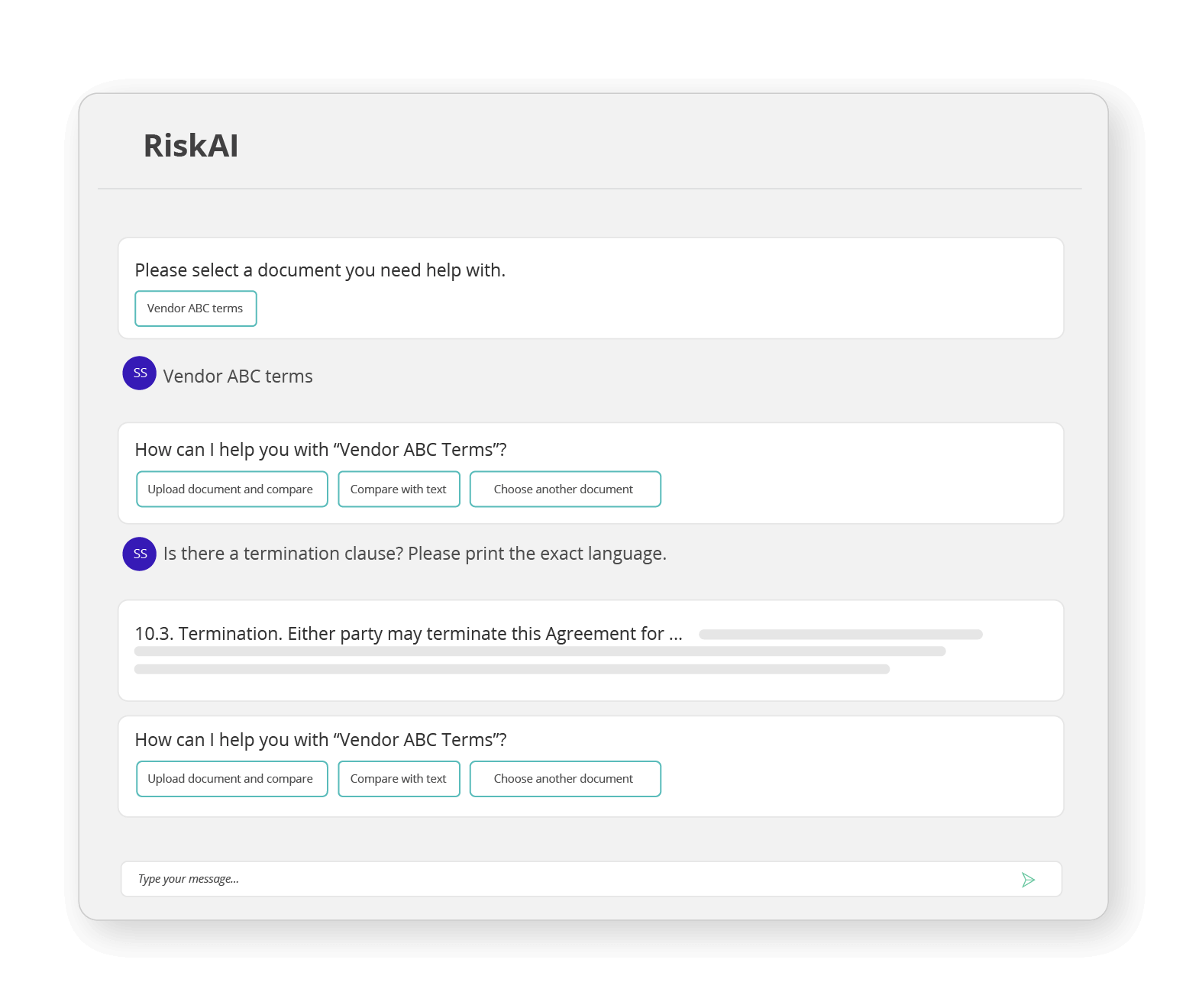Expand the truncated termination clause text

click(x=674, y=633)
